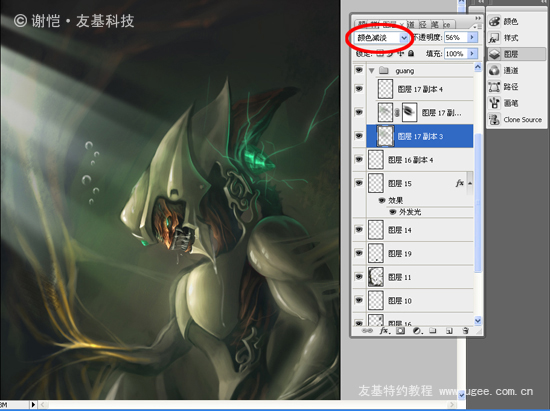
Task: Click the delete layer trash icon
Action: pos(465,331)
